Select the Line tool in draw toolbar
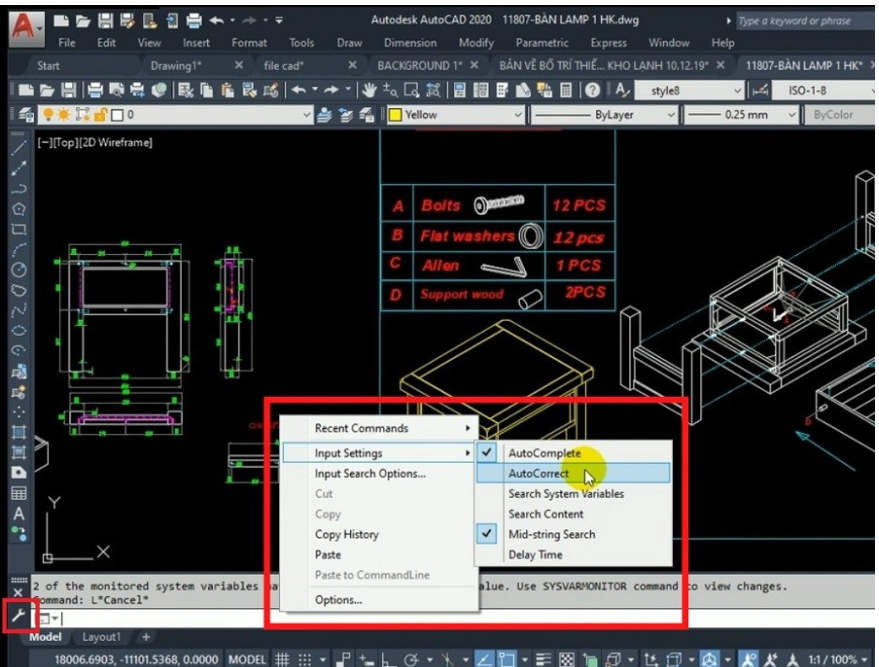The width and height of the screenshot is (879, 667). (x=19, y=148)
